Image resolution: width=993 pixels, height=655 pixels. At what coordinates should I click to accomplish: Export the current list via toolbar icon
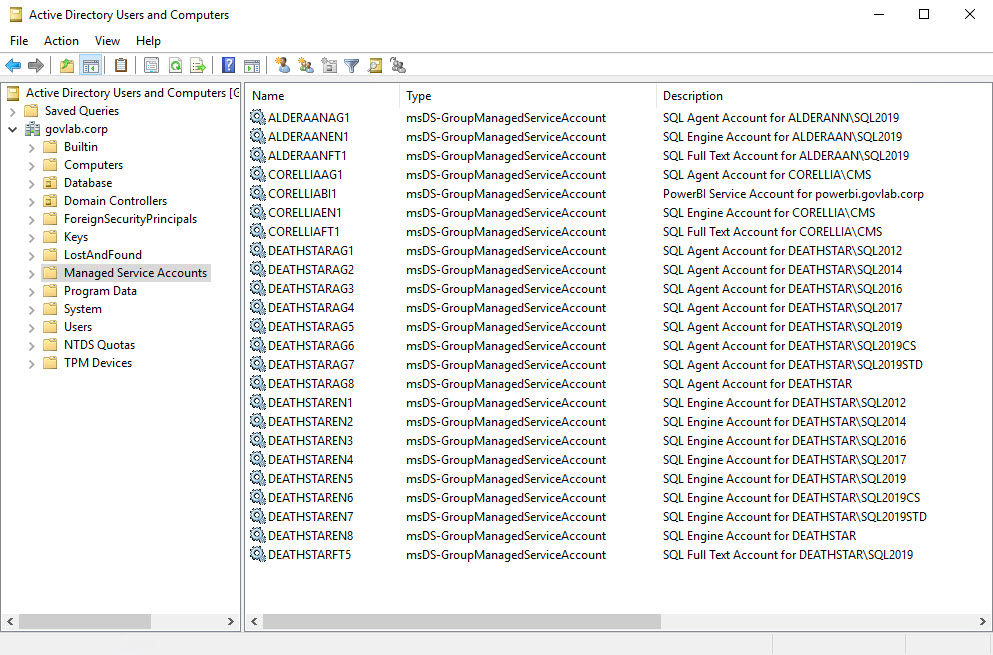[x=196, y=65]
